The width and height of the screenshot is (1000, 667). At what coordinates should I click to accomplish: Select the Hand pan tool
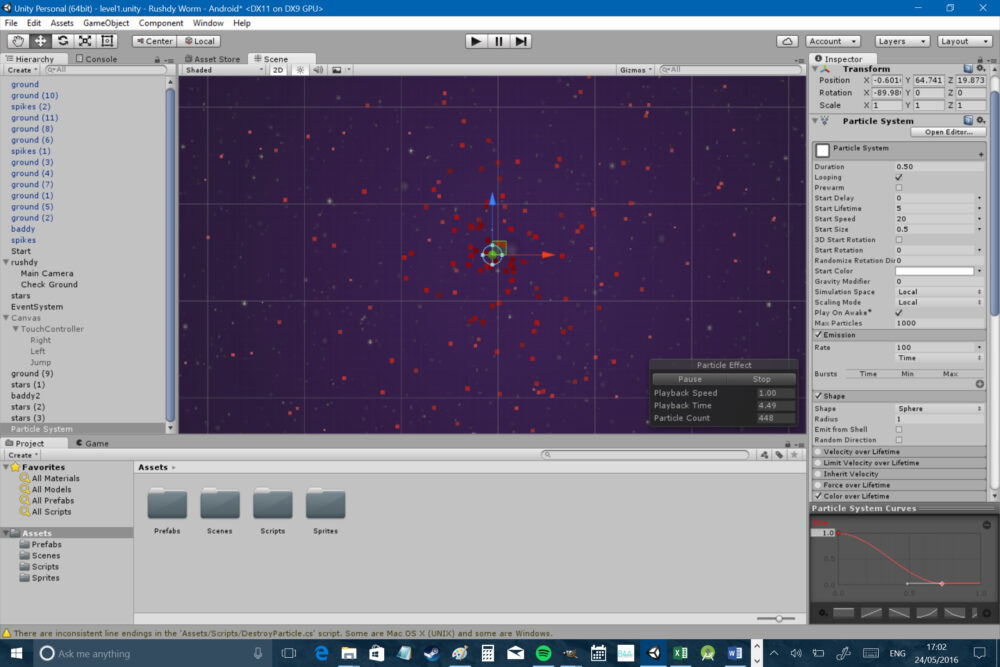click(x=16, y=41)
